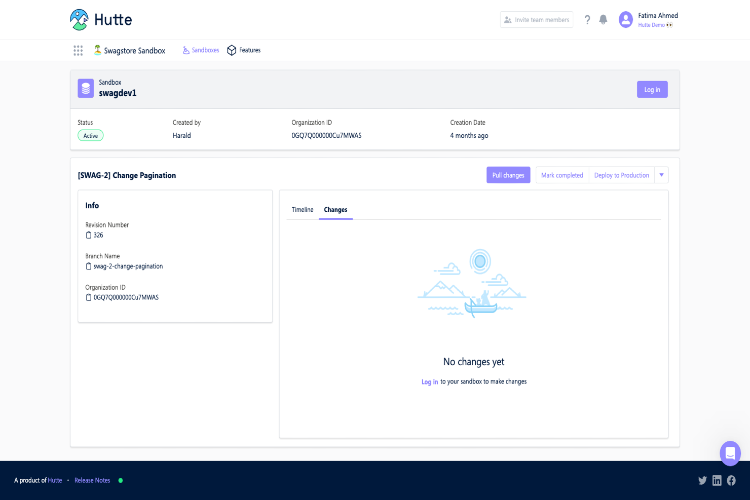Viewport: 750px width, 500px height.
Task: Click the swagdev1 sandbox name
Action: pyautogui.click(x=118, y=93)
